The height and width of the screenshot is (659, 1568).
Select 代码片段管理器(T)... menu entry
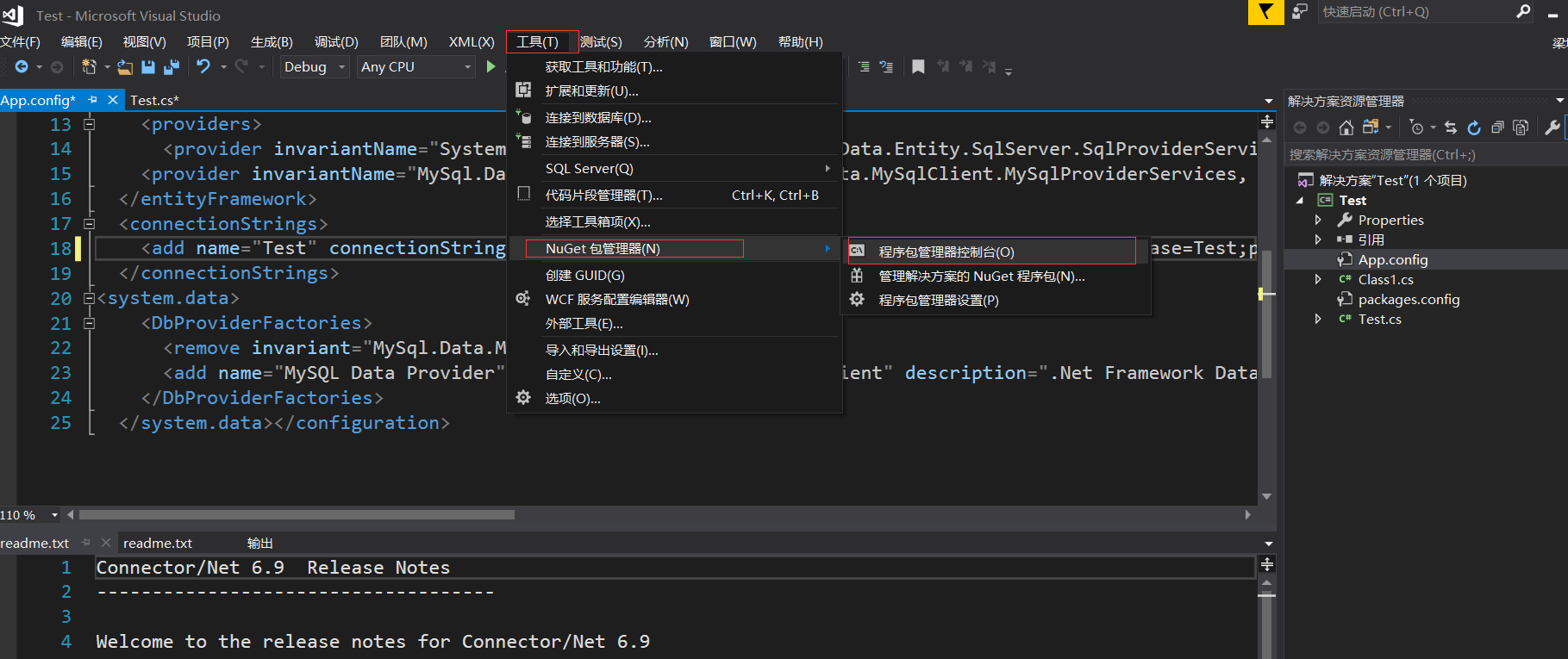click(674, 195)
